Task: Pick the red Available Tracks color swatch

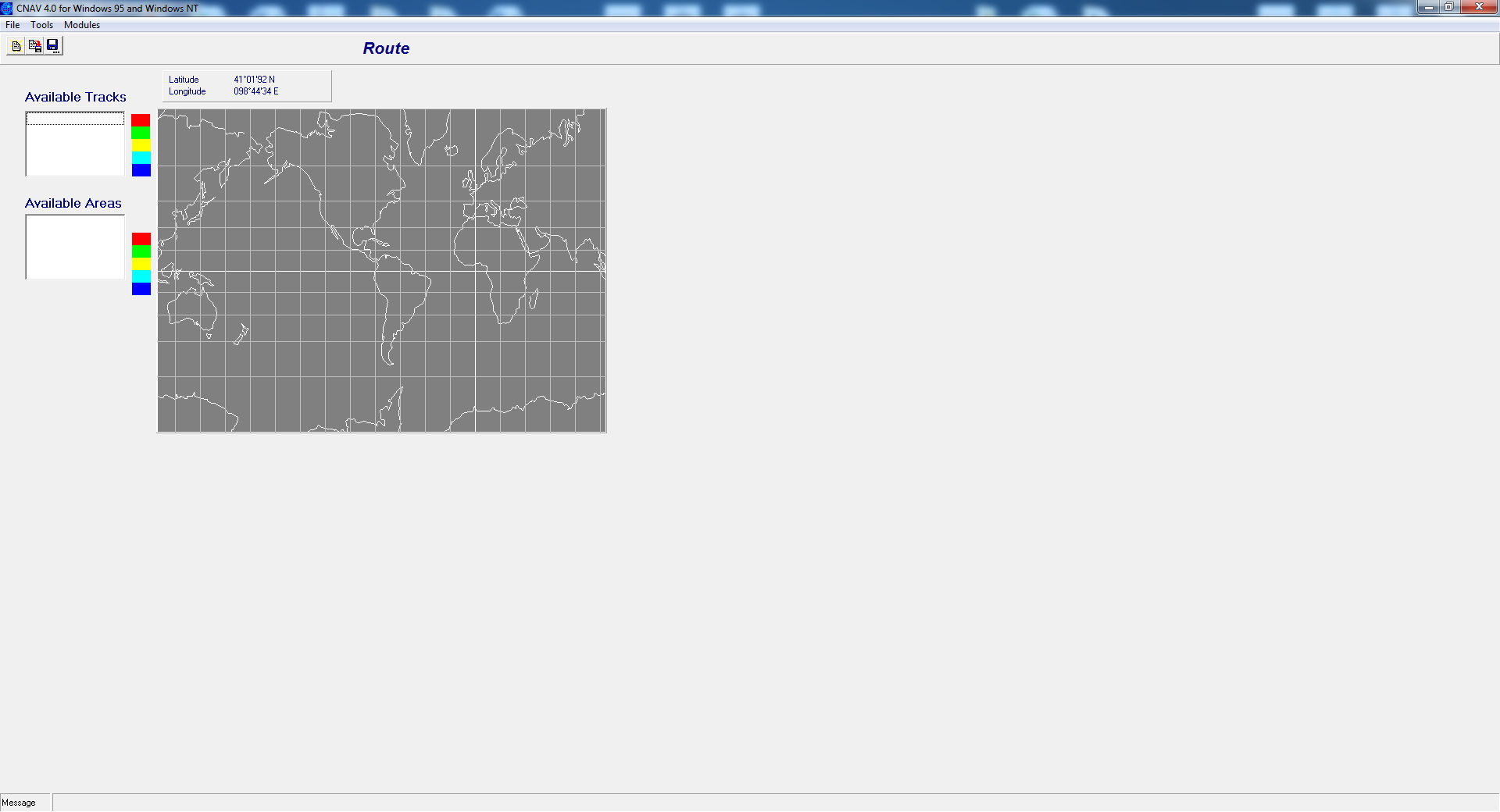Action: pos(141,120)
